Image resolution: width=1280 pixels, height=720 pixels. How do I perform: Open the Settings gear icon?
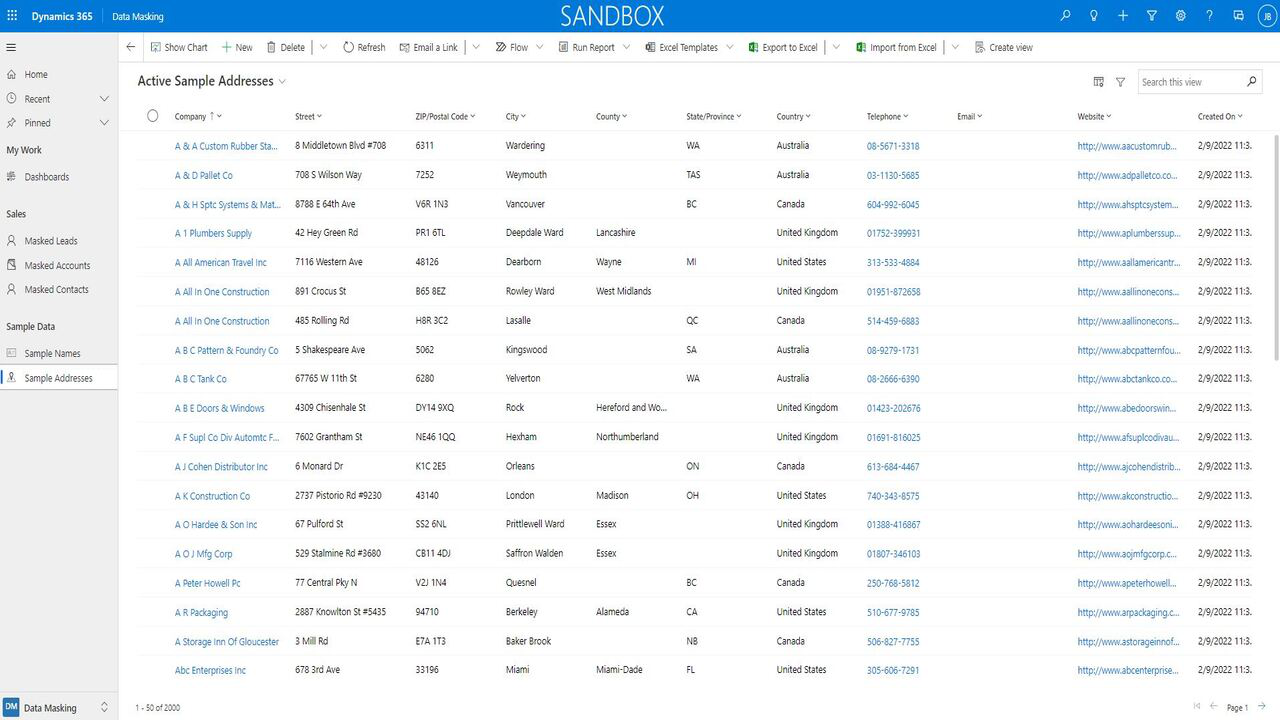1181,16
